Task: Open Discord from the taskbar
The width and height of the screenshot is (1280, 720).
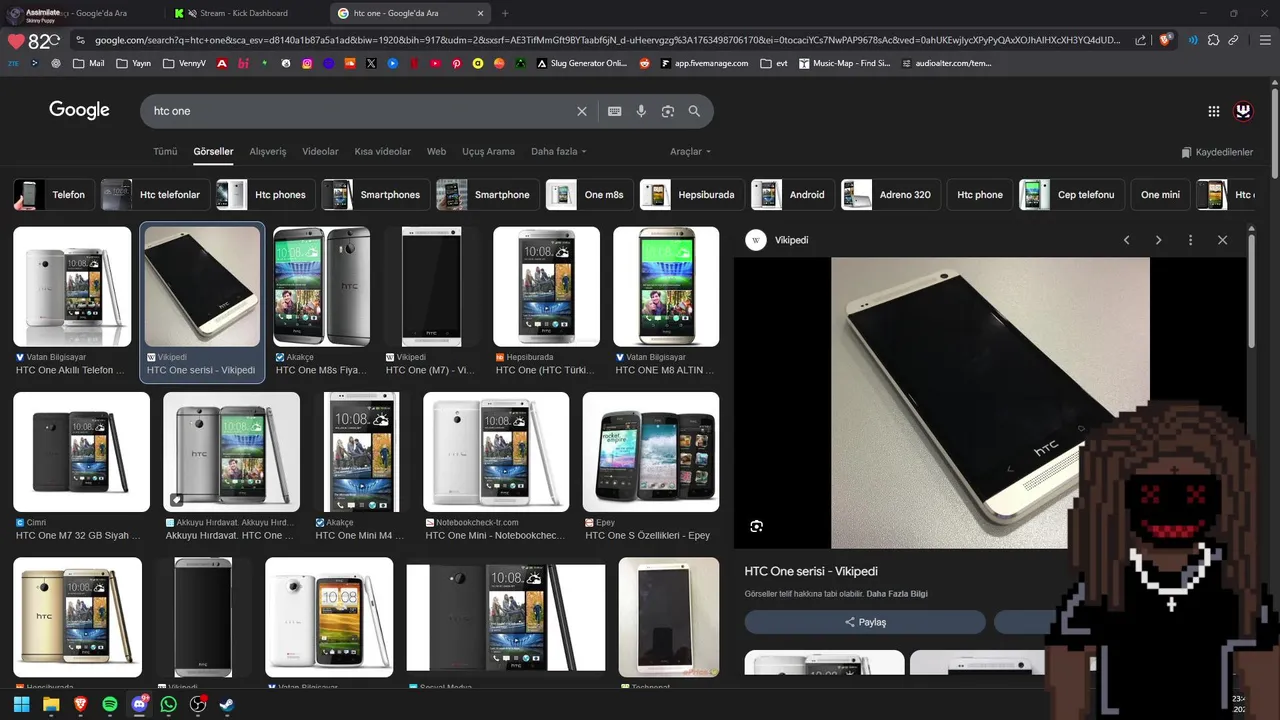Action: coord(139,704)
